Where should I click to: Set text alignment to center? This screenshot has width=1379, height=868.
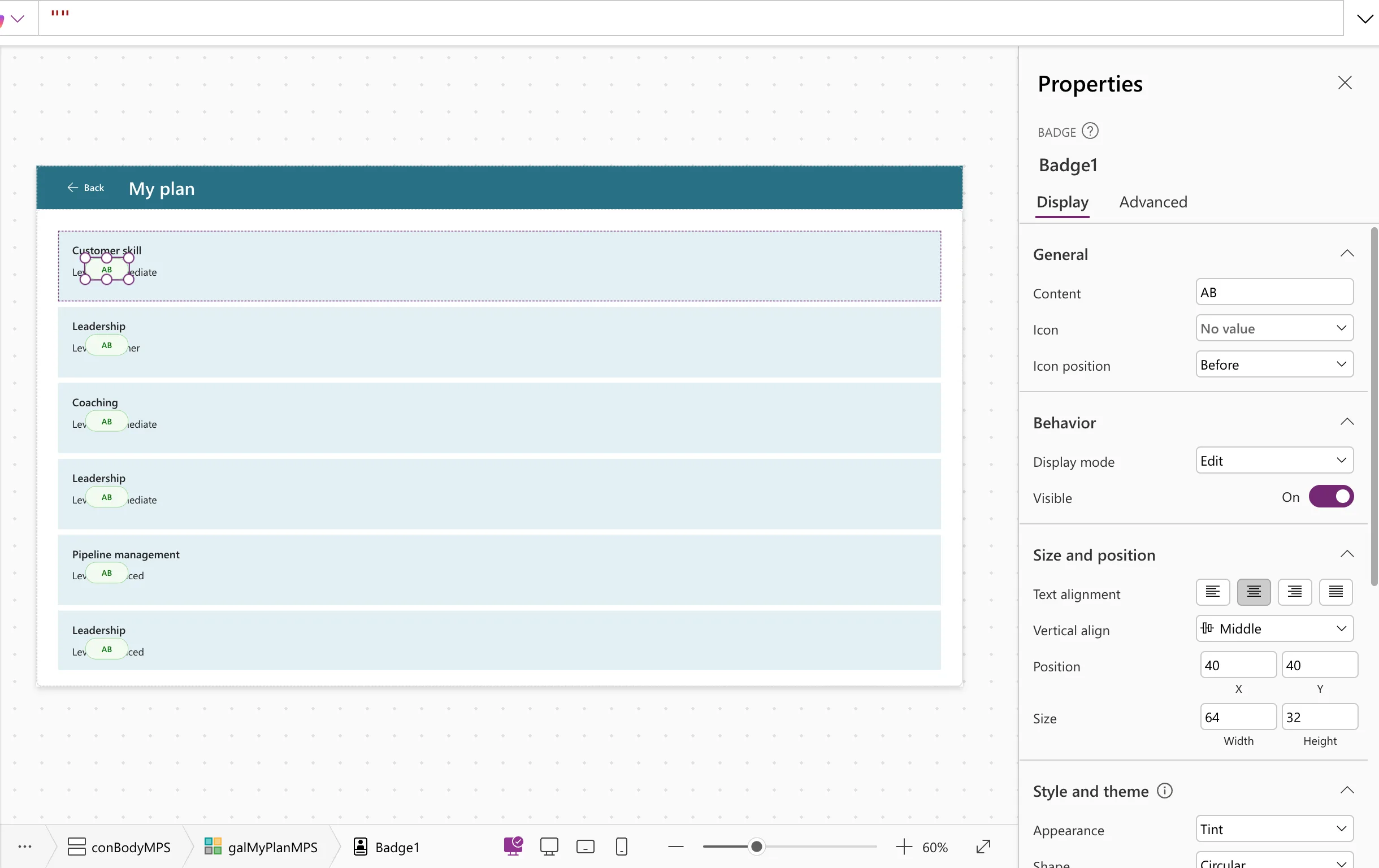point(1254,592)
